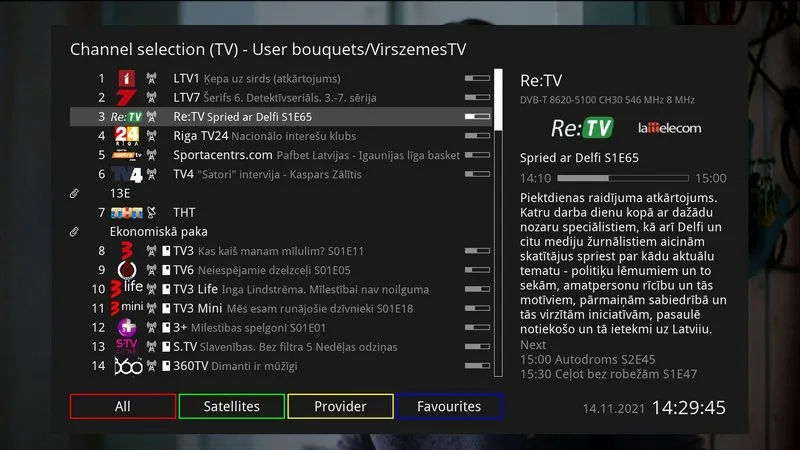
Task: Click the channel list scrollbar
Action: pyautogui.click(x=498, y=223)
